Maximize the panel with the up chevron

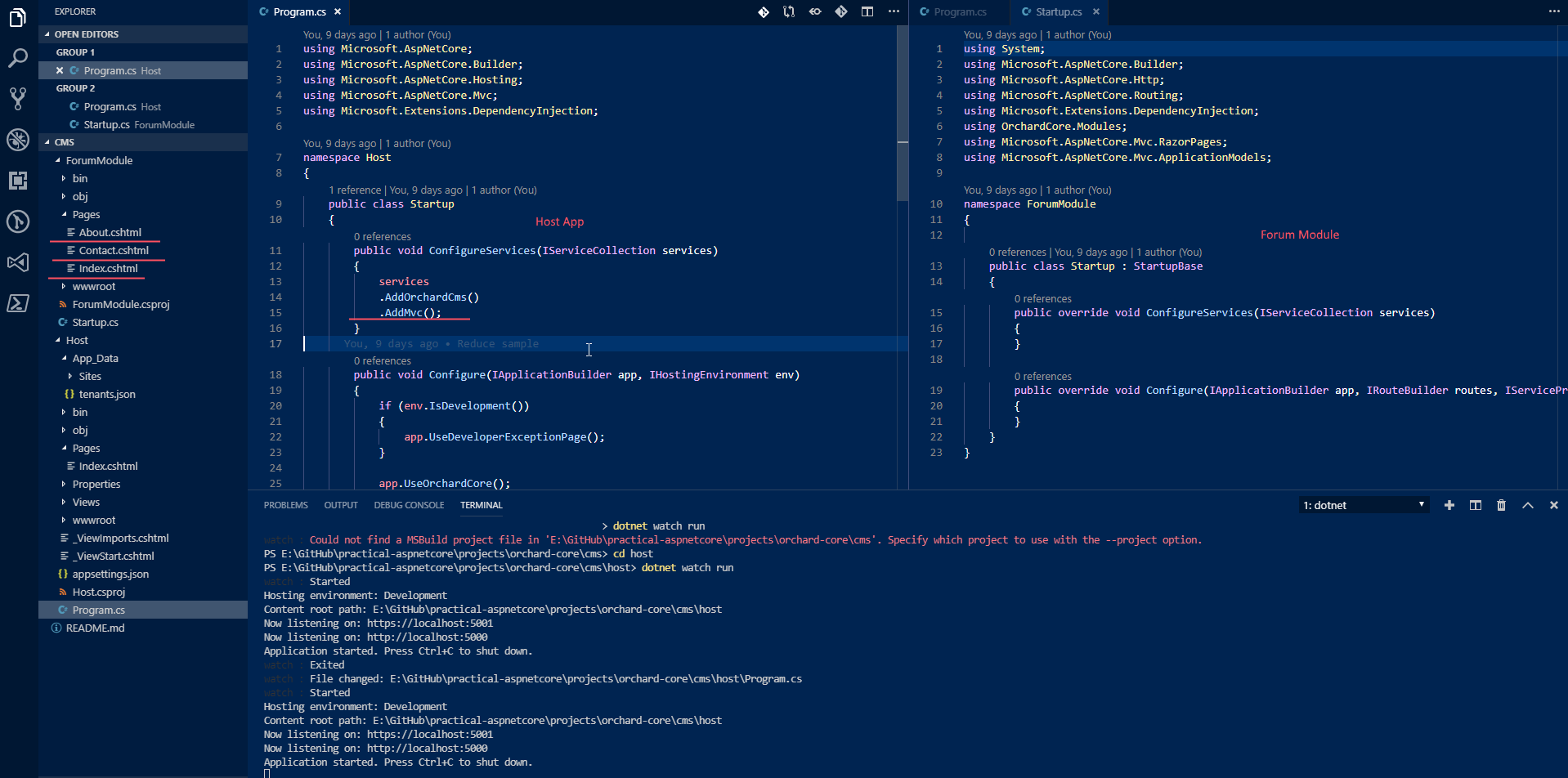(1527, 505)
